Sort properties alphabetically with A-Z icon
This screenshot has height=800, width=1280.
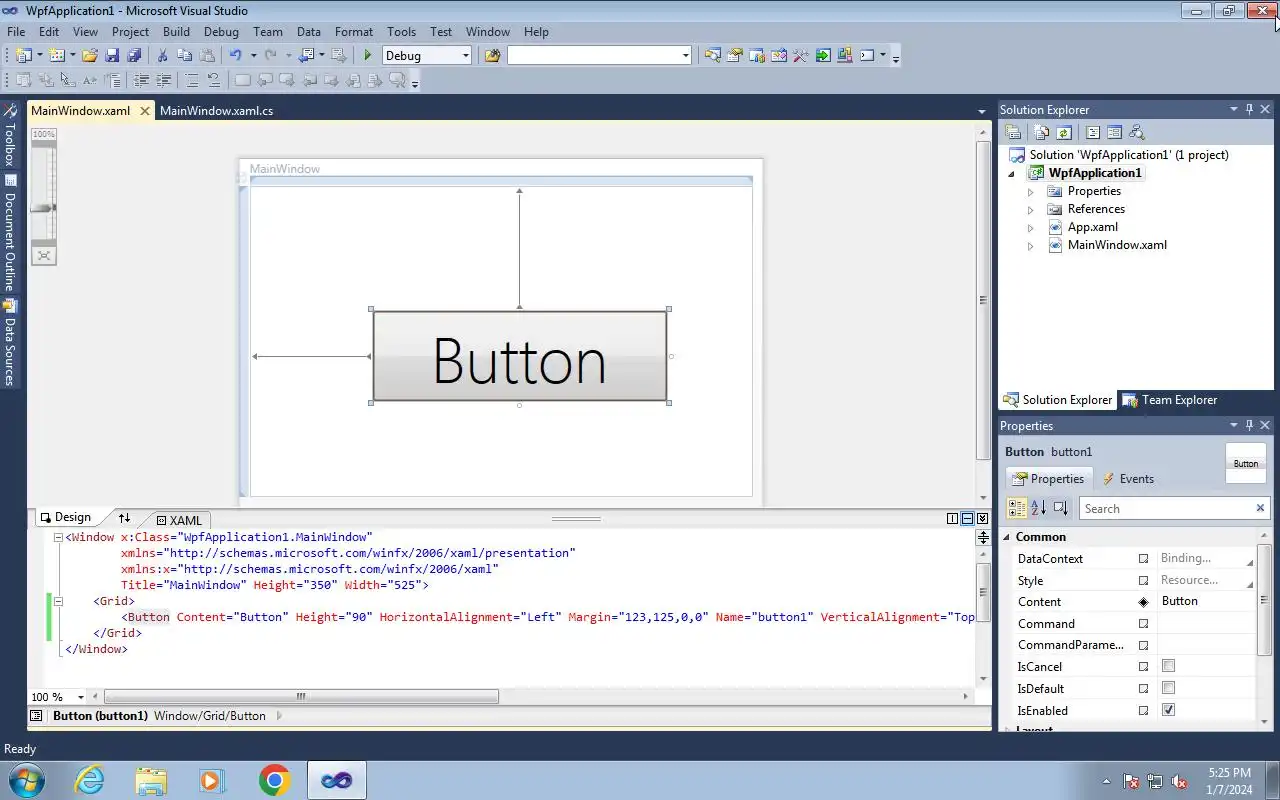point(1038,508)
